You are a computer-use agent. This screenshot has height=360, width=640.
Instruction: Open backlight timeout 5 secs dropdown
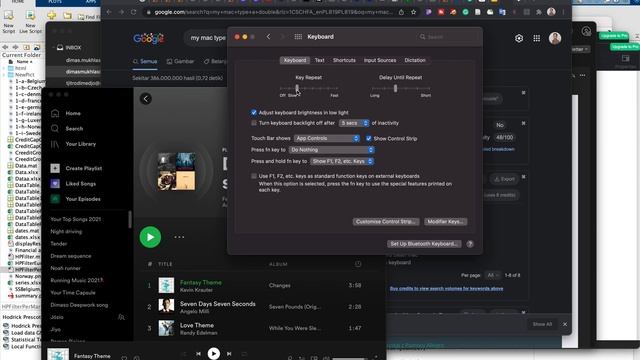click(x=354, y=123)
